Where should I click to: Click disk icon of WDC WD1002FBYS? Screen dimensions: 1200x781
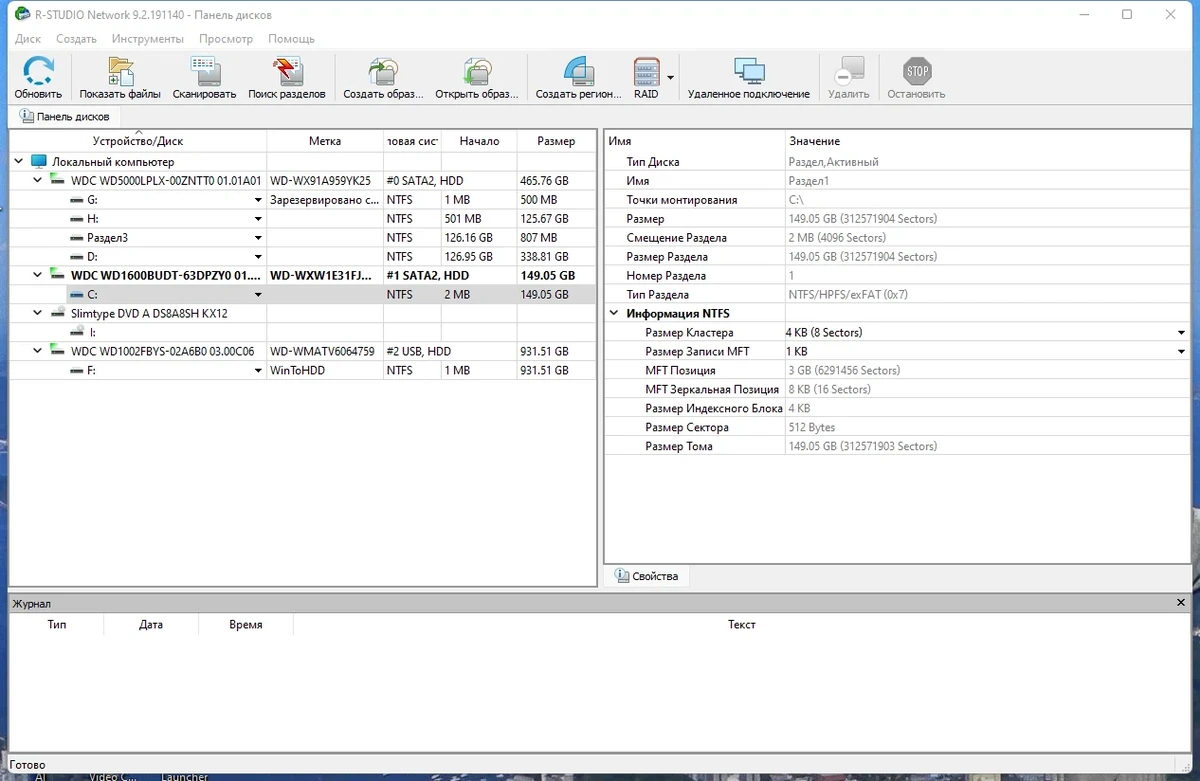58,351
